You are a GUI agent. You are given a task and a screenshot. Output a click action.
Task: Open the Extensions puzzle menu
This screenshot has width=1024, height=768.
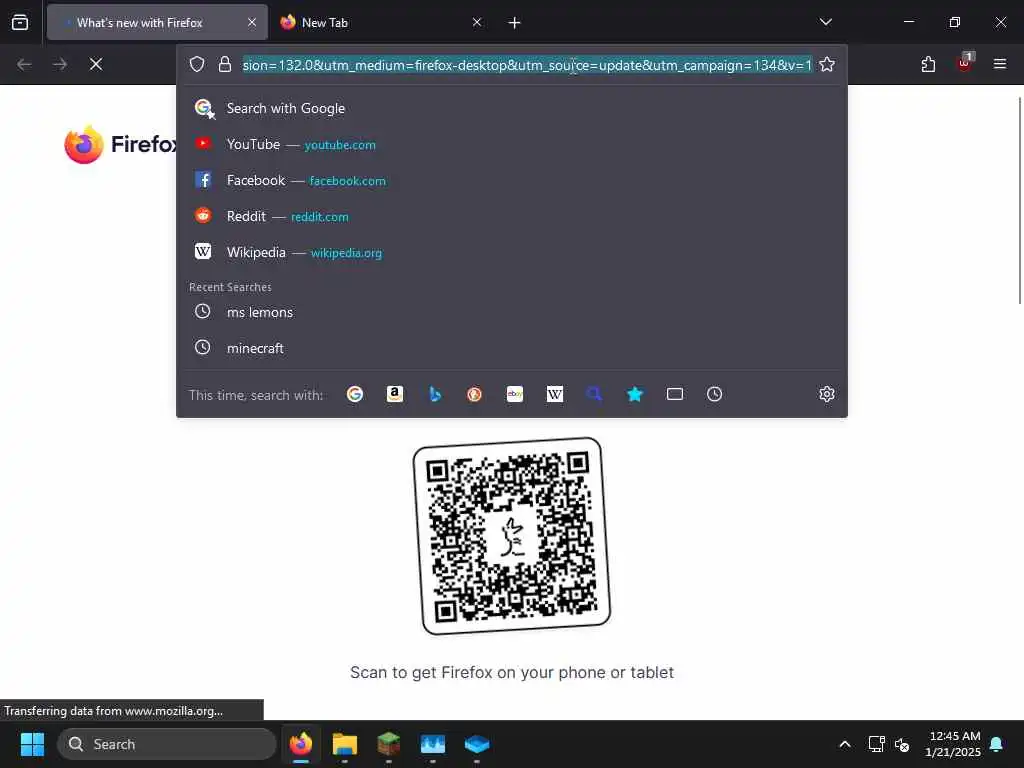929,64
